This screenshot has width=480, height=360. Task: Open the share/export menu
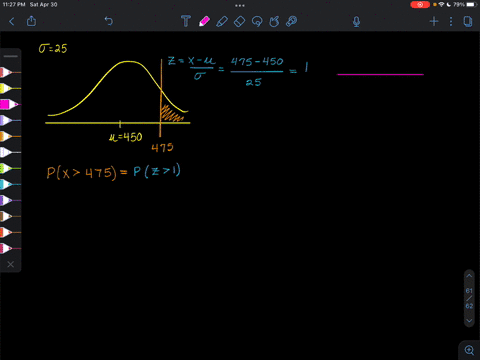click(x=31, y=21)
